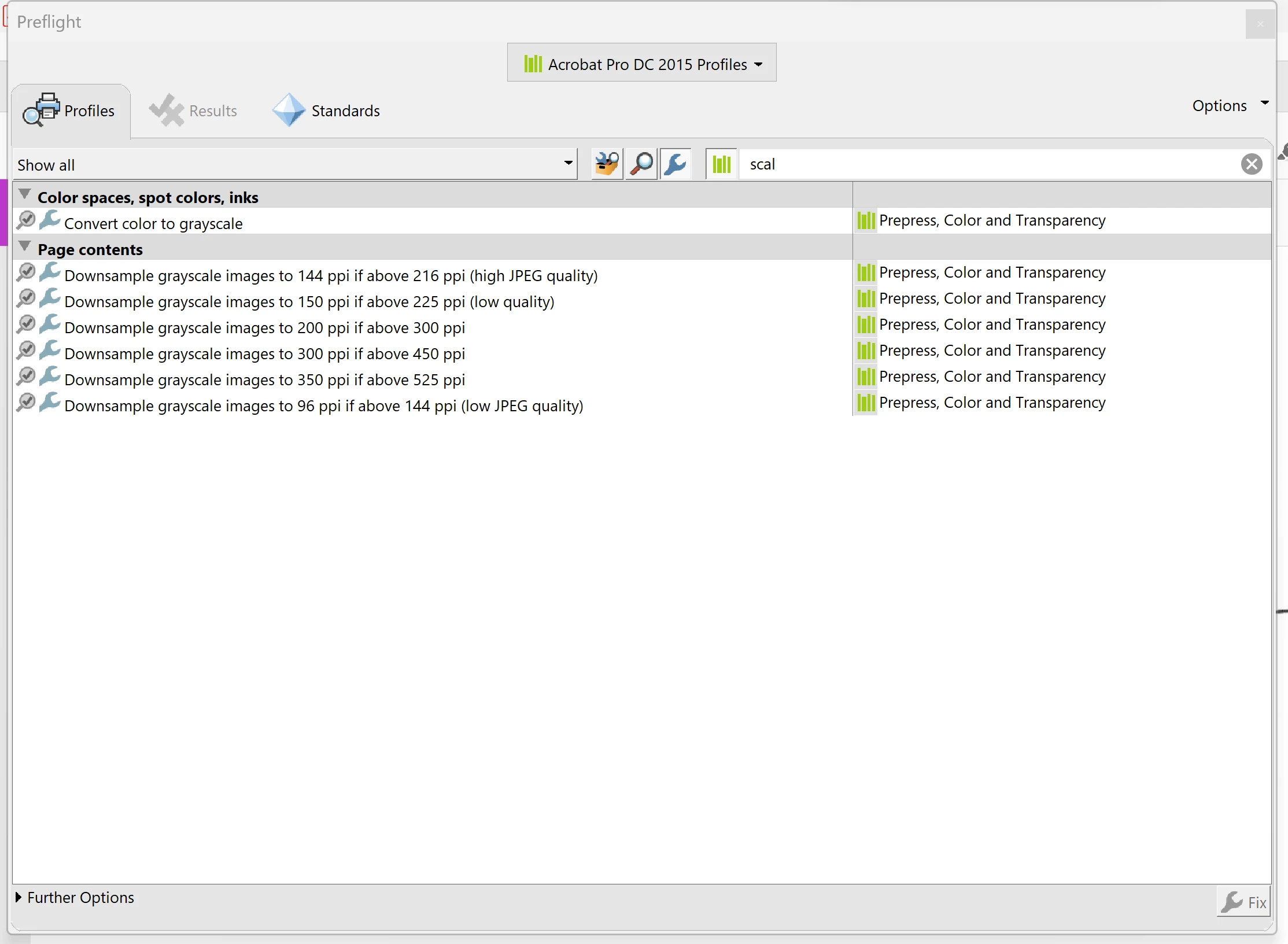Select Downsample grayscale images to 350 ppi fixup
The image size is (1288, 944).
(264, 379)
